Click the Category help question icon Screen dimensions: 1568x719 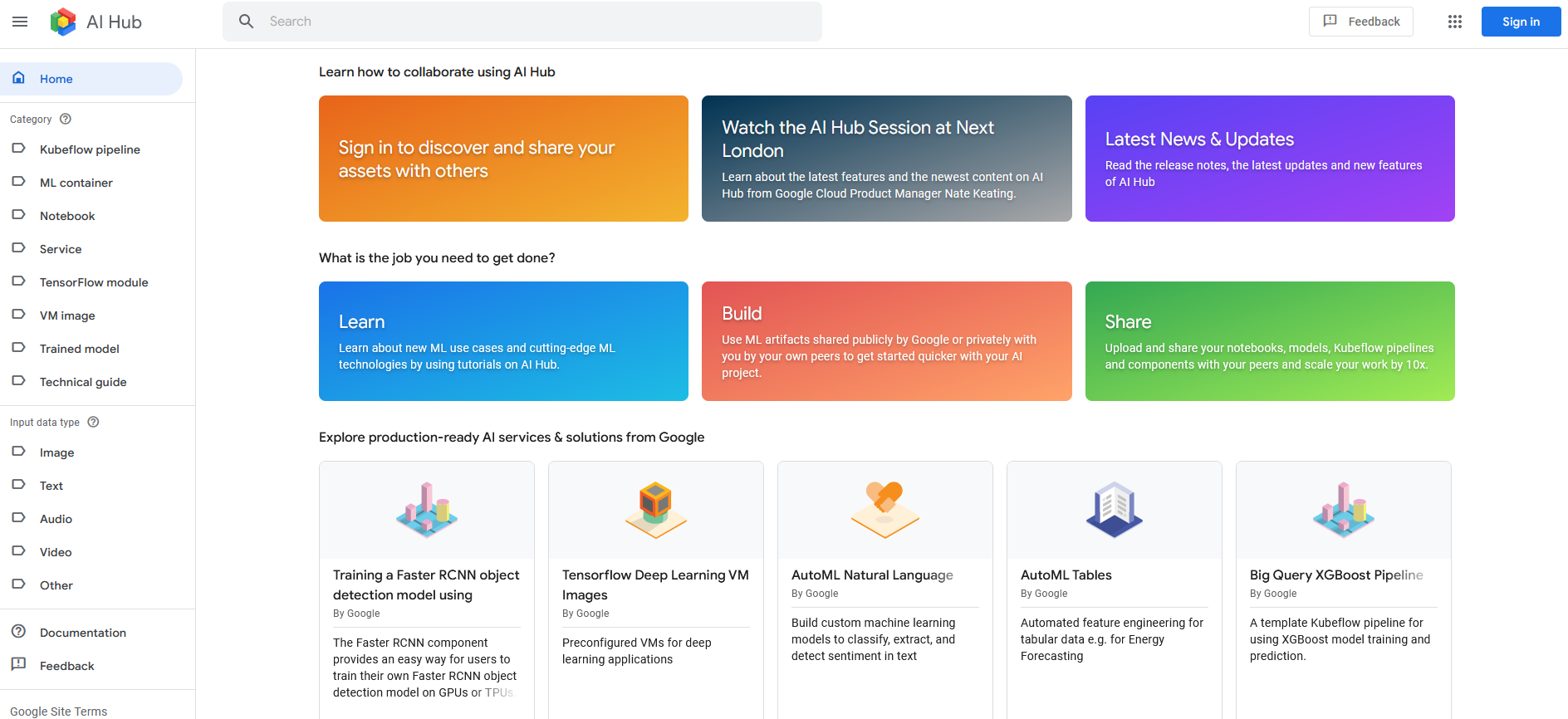coord(66,119)
